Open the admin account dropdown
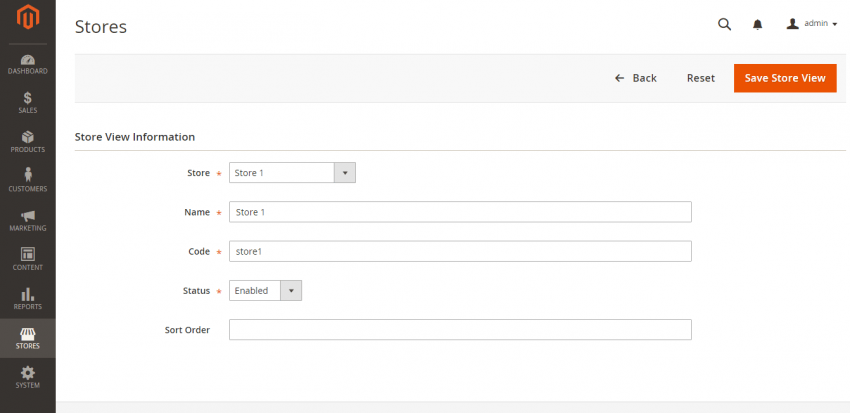 [812, 24]
